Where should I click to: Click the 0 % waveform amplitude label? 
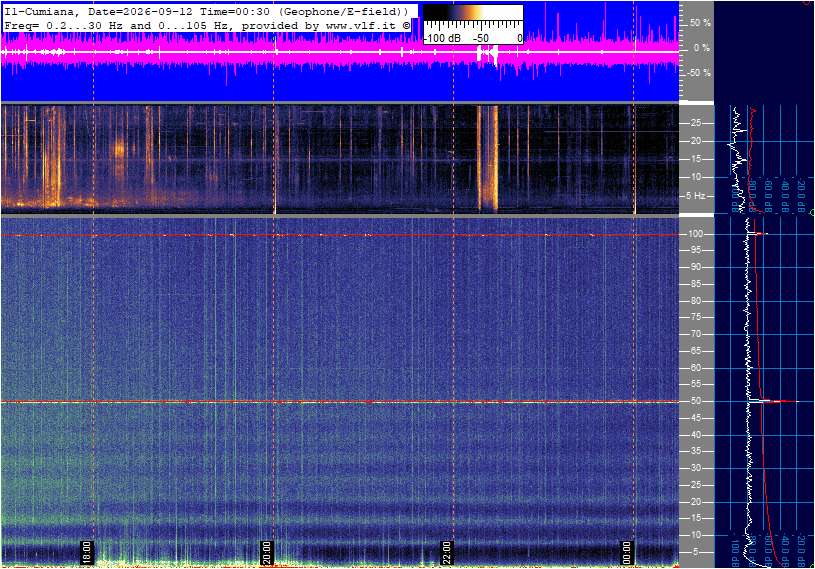click(702, 48)
